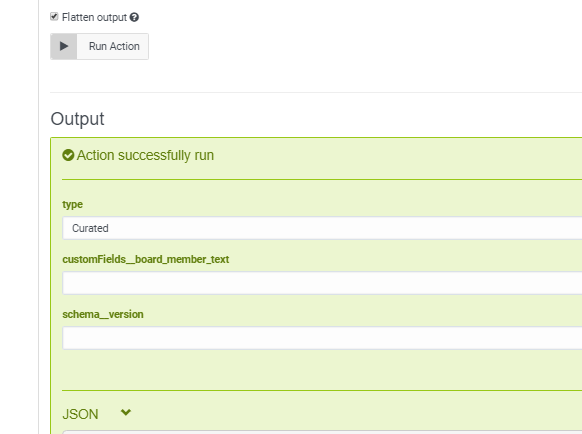Click the gray divider above Output heading
Image resolution: width=582 pixels, height=434 pixels.
click(x=316, y=92)
